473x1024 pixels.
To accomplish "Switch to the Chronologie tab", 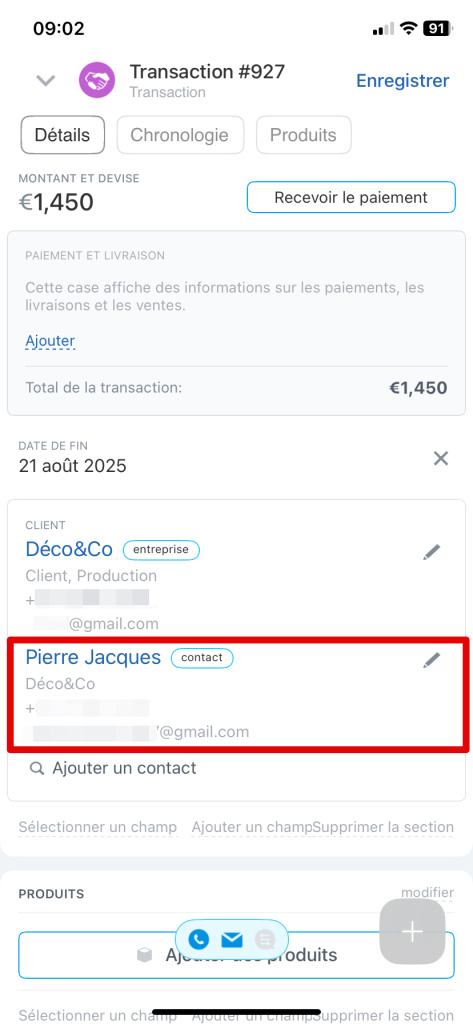I will (x=180, y=135).
